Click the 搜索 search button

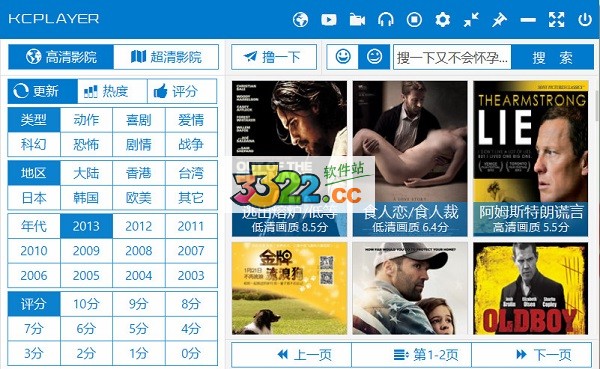[552, 57]
